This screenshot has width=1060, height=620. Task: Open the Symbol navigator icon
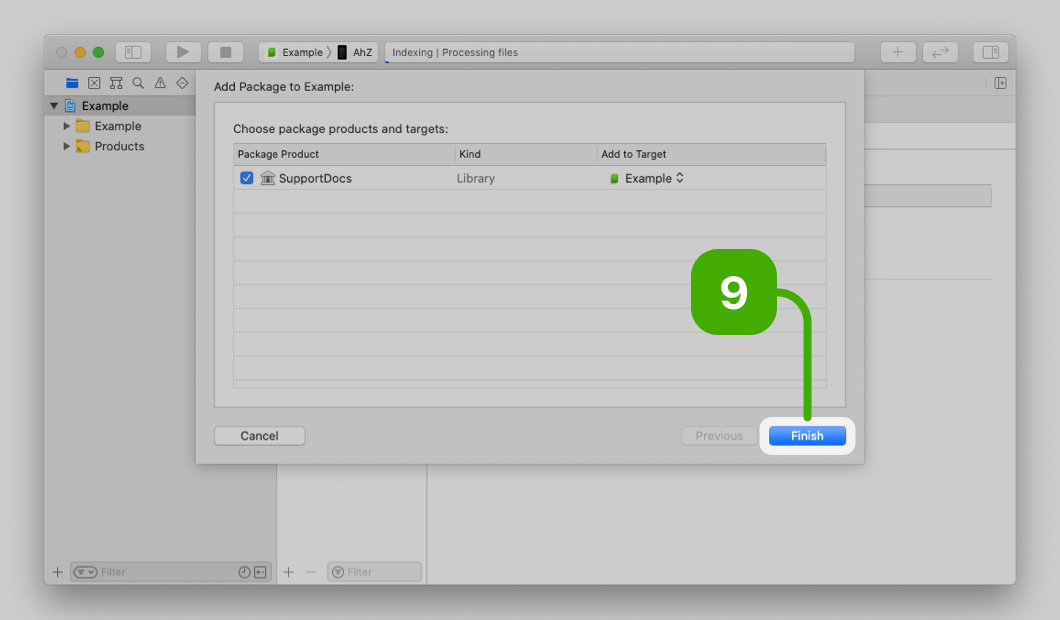[x=116, y=83]
